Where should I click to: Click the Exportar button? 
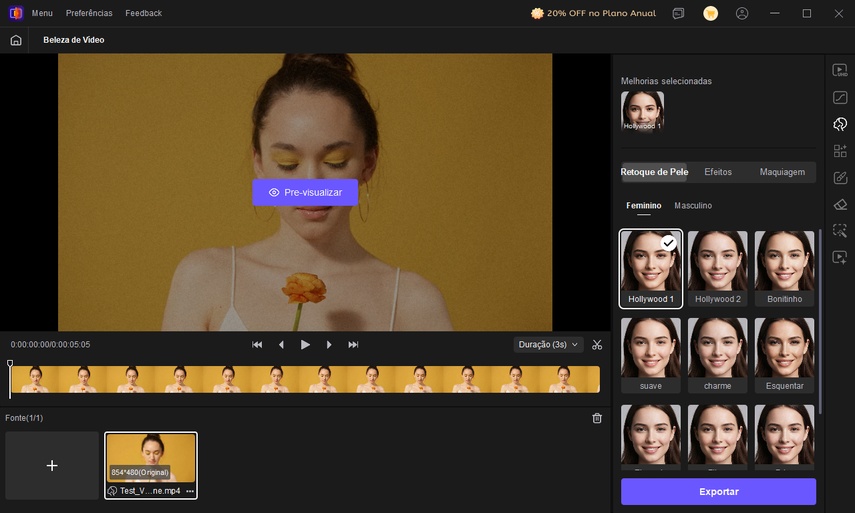[718, 492]
